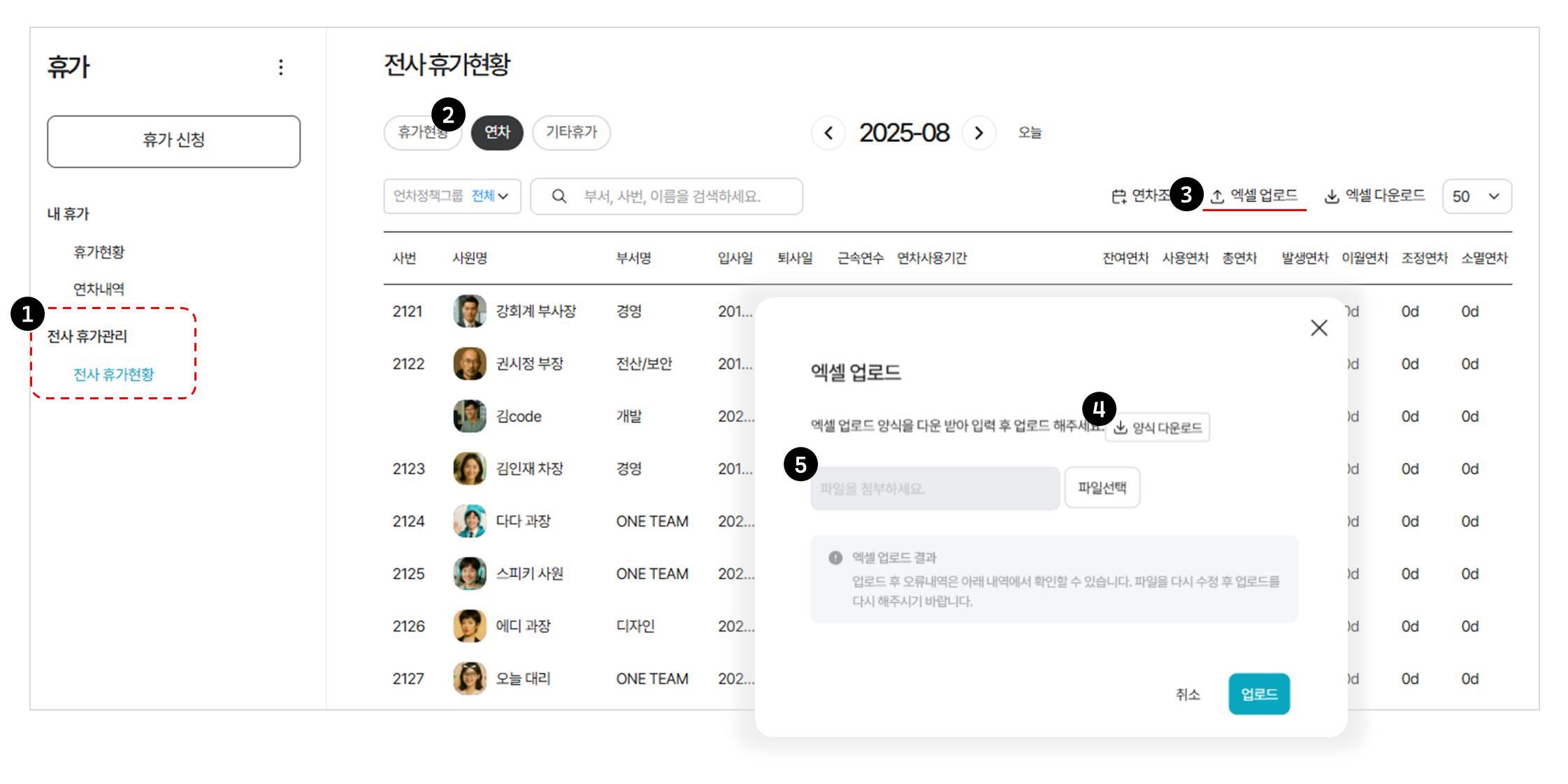Go to previous month arrow
Viewport: 1568px width, 784px height.
828,133
